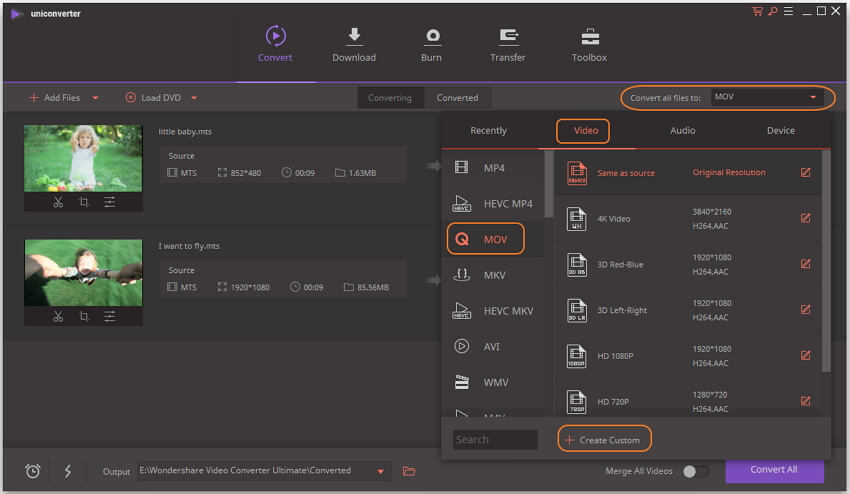Open the Toolbox section
Screen dimensions: 850x494
589,44
